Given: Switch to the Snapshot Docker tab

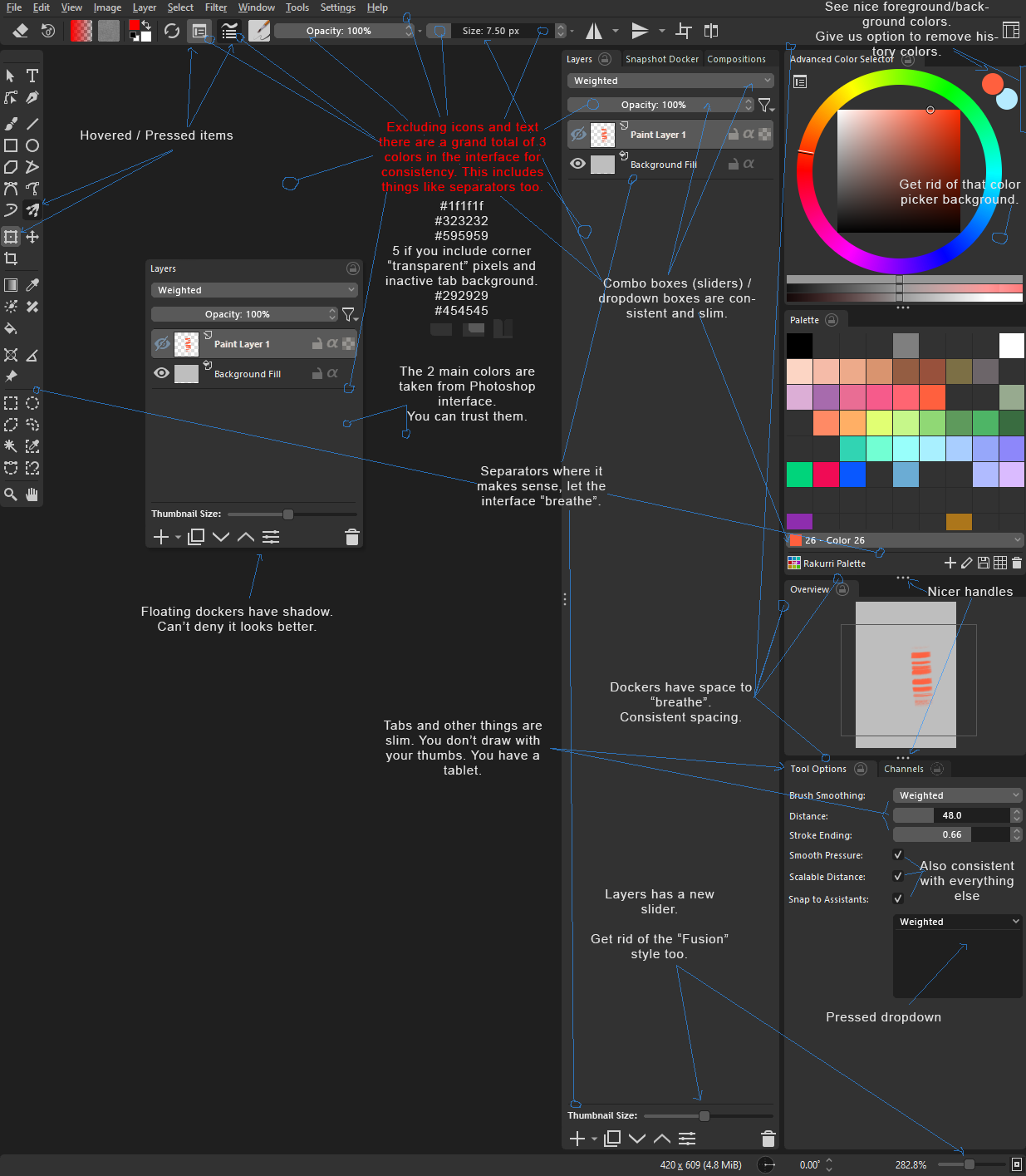Looking at the screenshot, I should 661,59.
